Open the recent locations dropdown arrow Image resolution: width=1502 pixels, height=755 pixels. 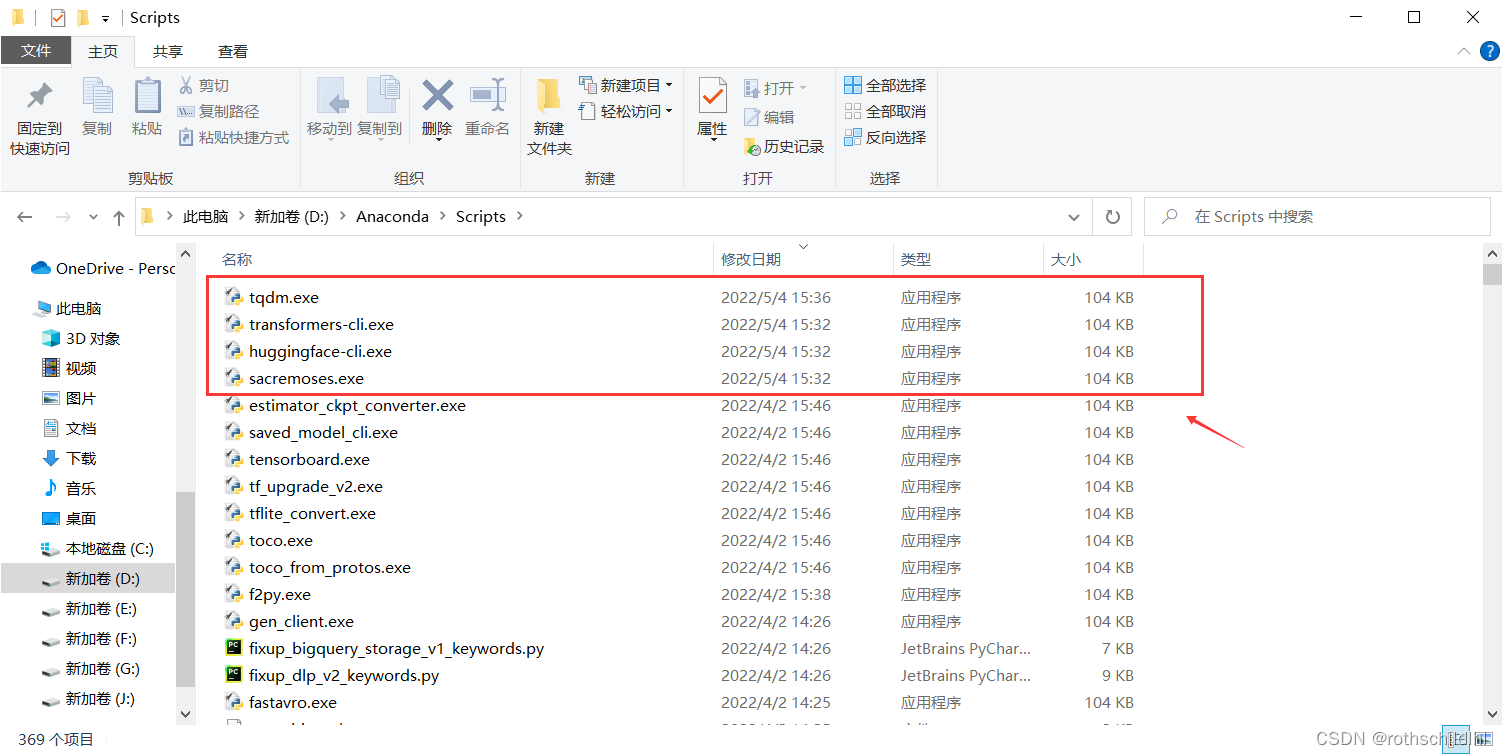pyautogui.click(x=94, y=217)
